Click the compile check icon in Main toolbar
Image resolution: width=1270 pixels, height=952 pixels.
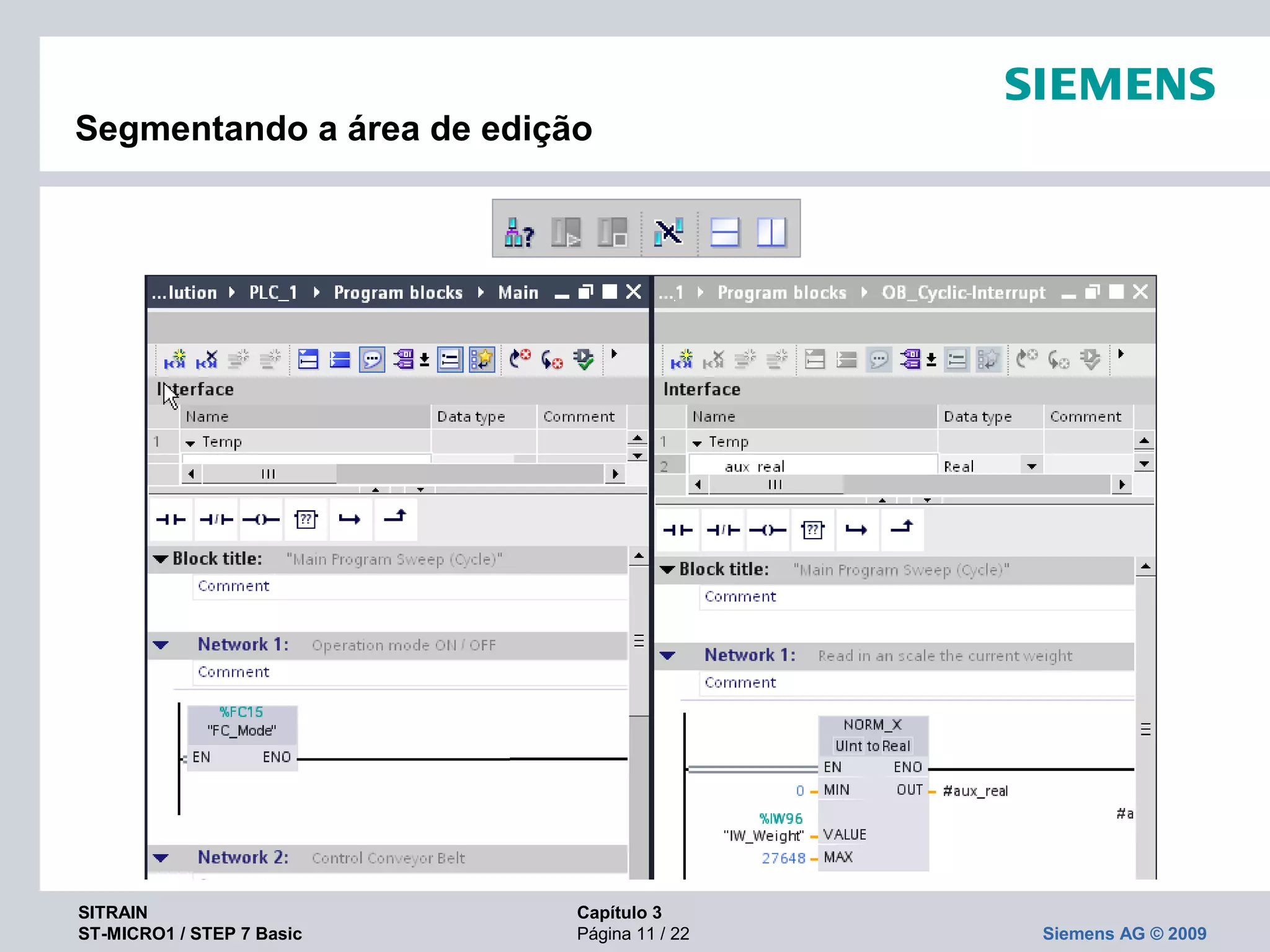tap(584, 359)
